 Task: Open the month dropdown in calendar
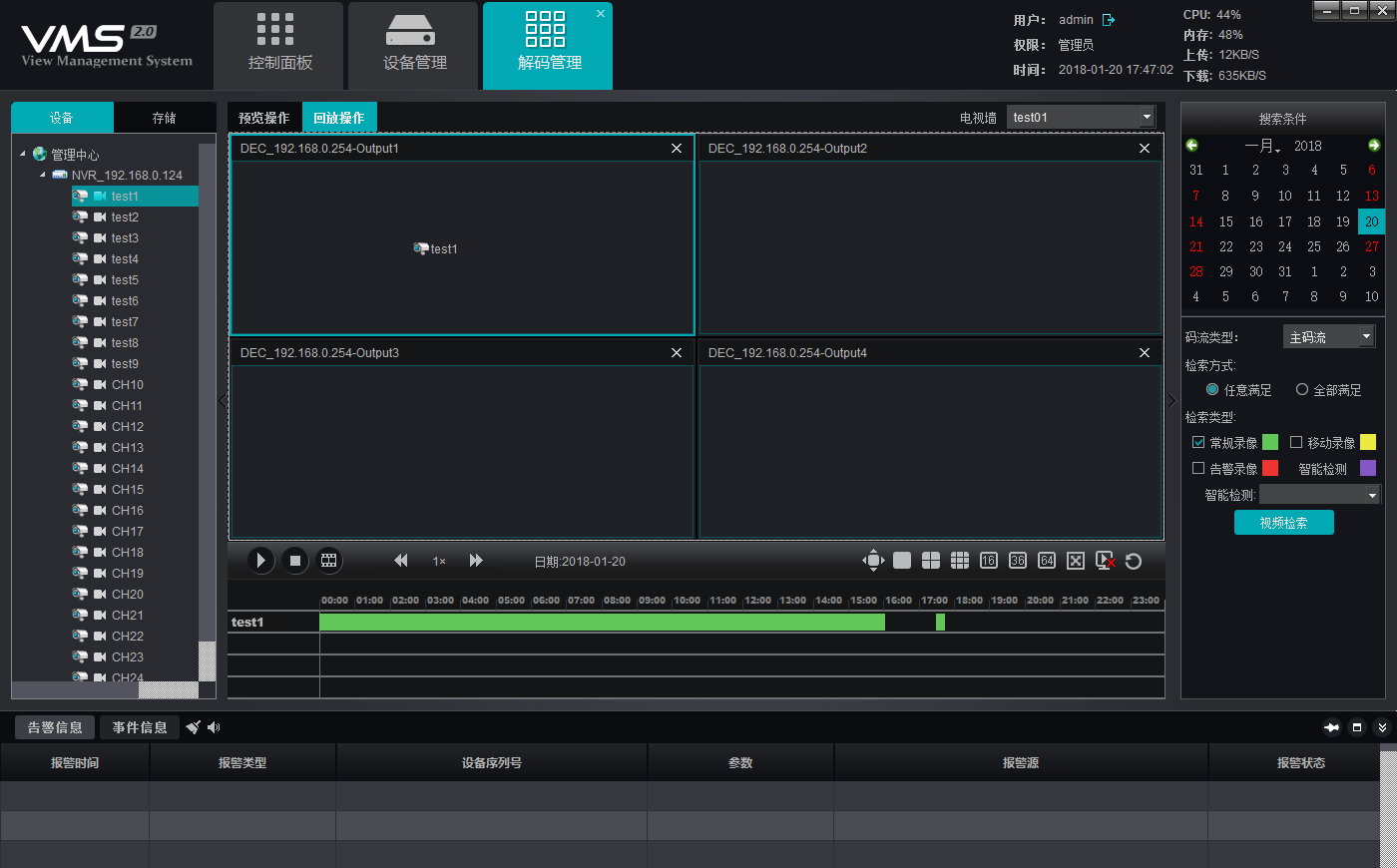1263,146
